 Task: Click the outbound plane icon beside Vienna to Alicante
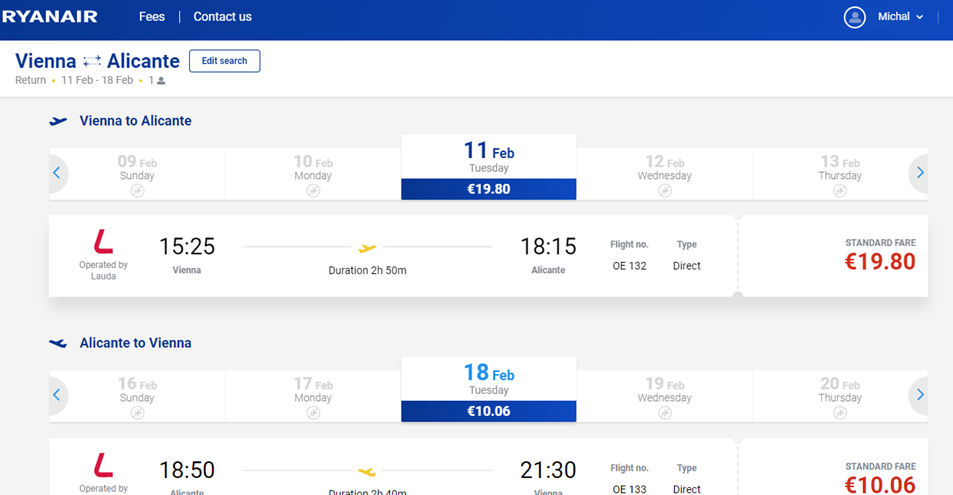(x=58, y=121)
